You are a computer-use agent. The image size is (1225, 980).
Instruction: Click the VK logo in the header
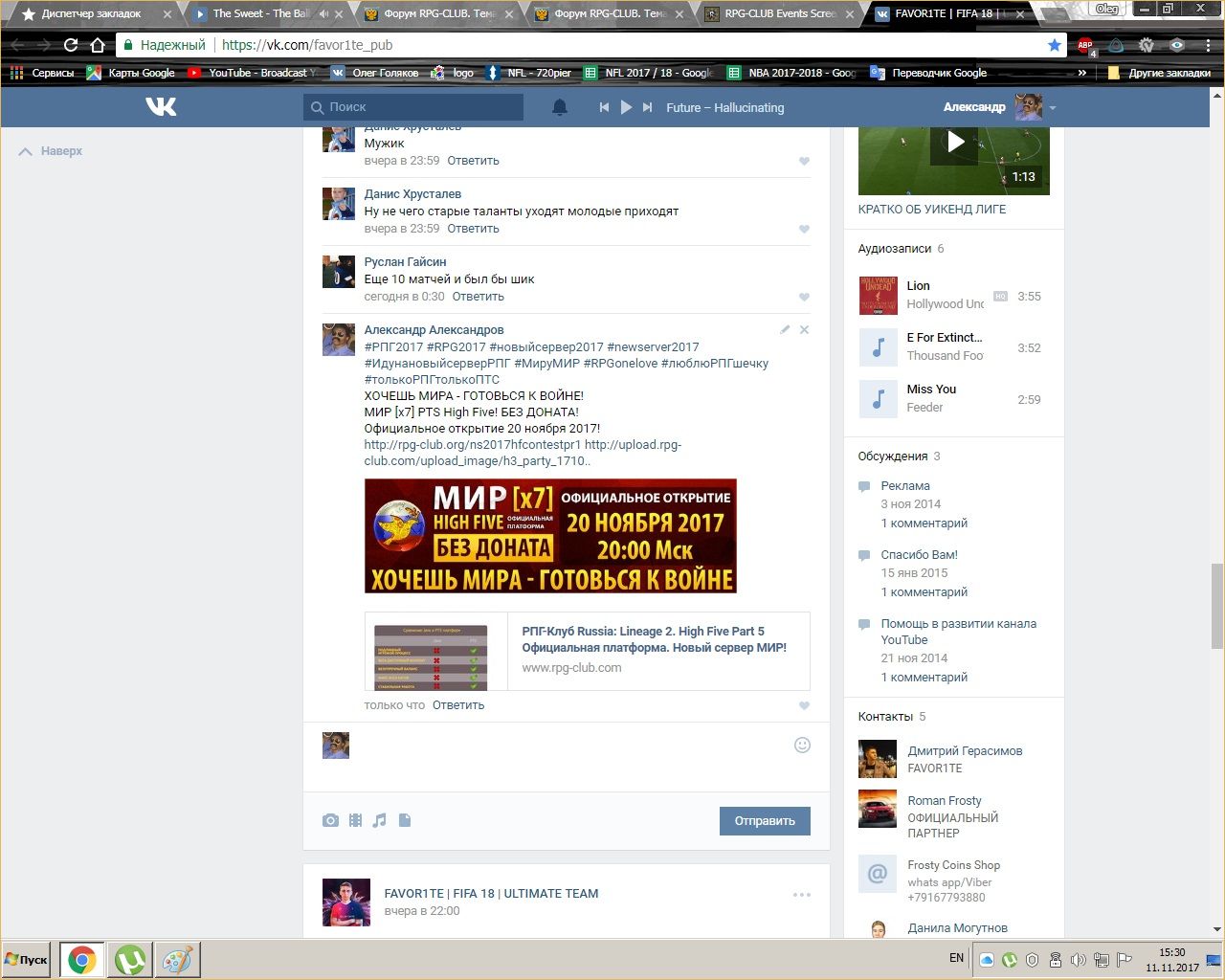[x=161, y=106]
